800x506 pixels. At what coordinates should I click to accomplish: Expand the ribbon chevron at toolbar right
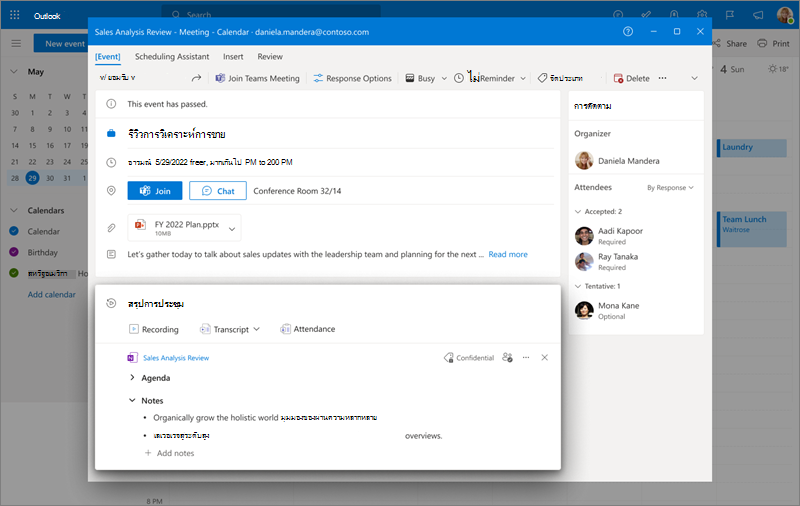coord(694,78)
